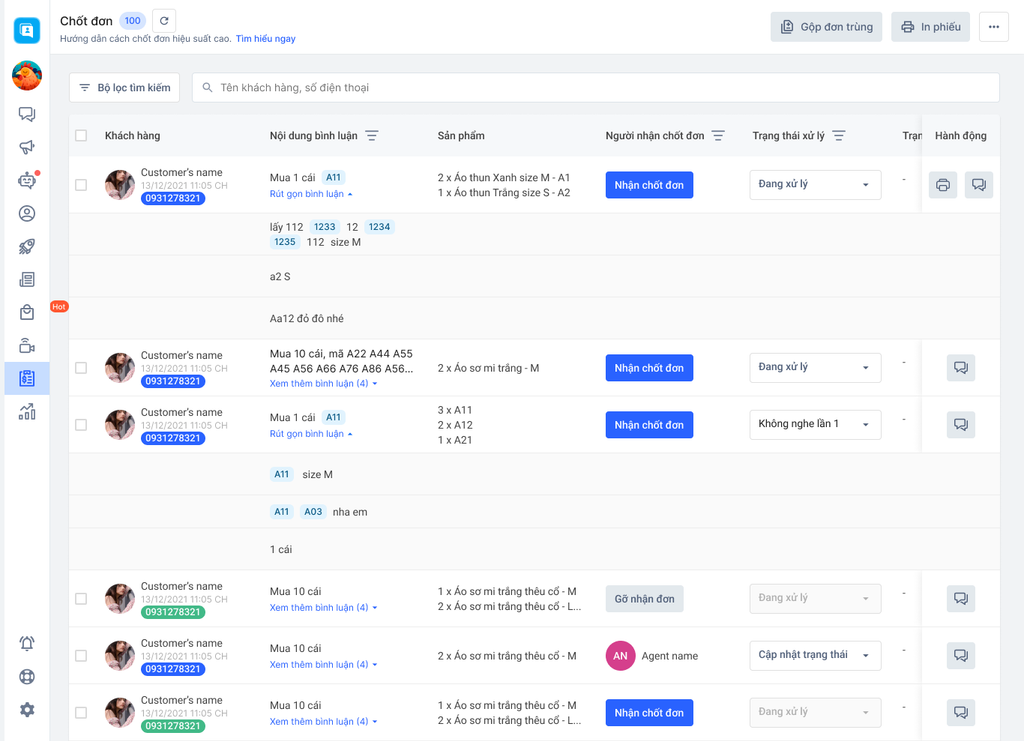1024x741 pixels.
Task: Click the rocket icon in sidebar
Action: (x=27, y=246)
